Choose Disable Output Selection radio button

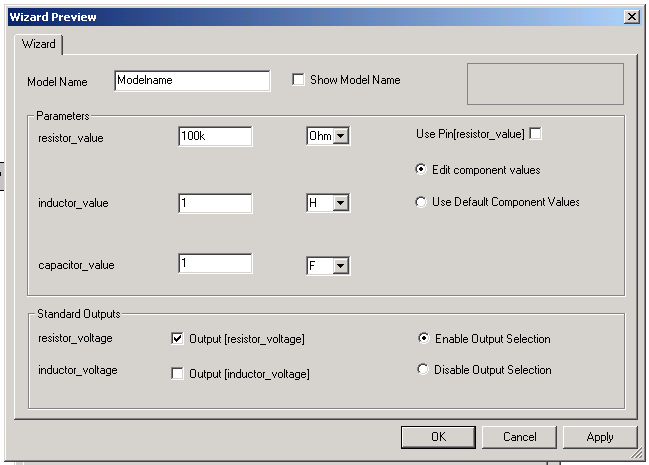click(x=424, y=370)
